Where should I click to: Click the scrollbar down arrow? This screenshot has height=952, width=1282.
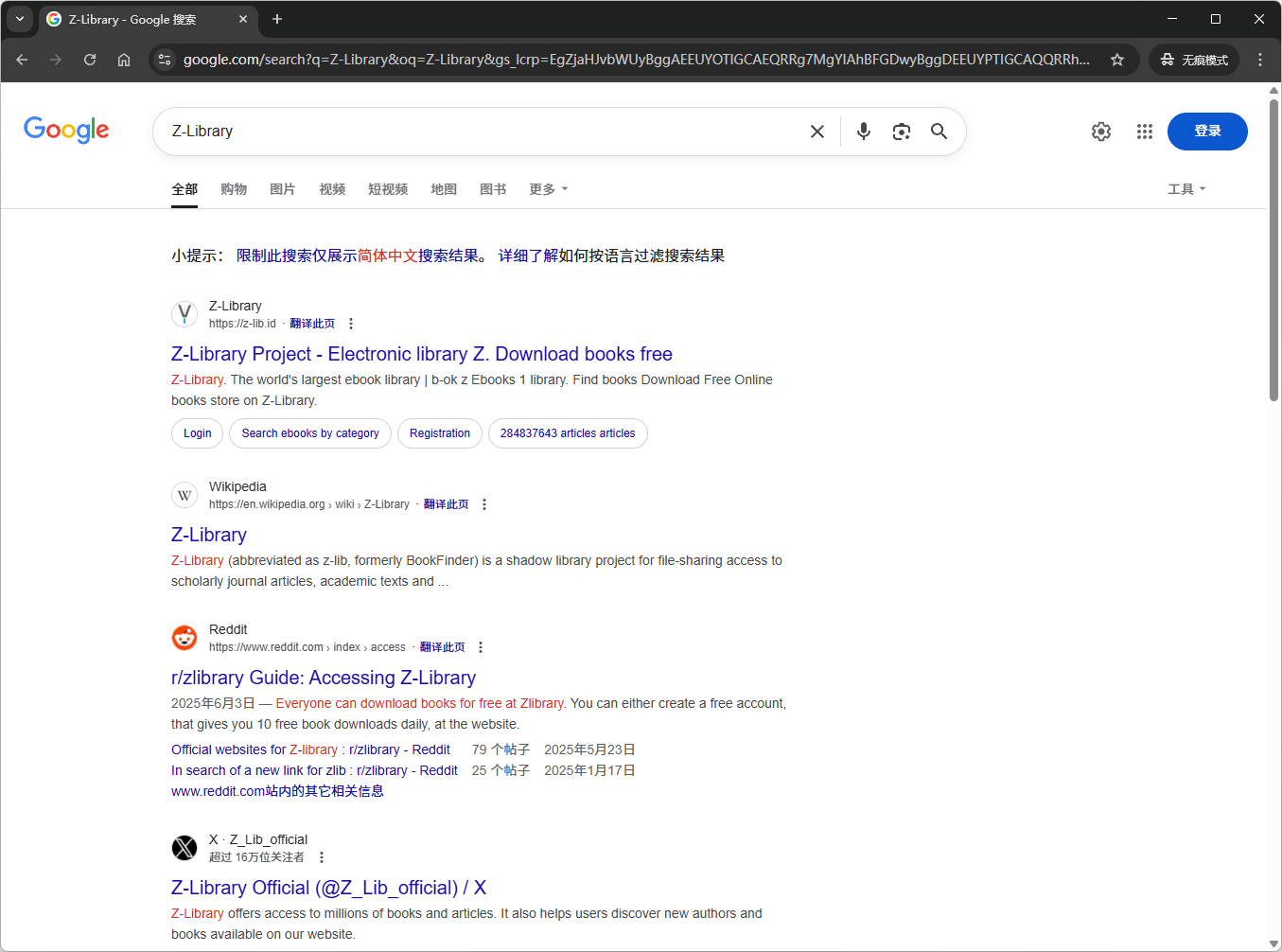(1273, 944)
